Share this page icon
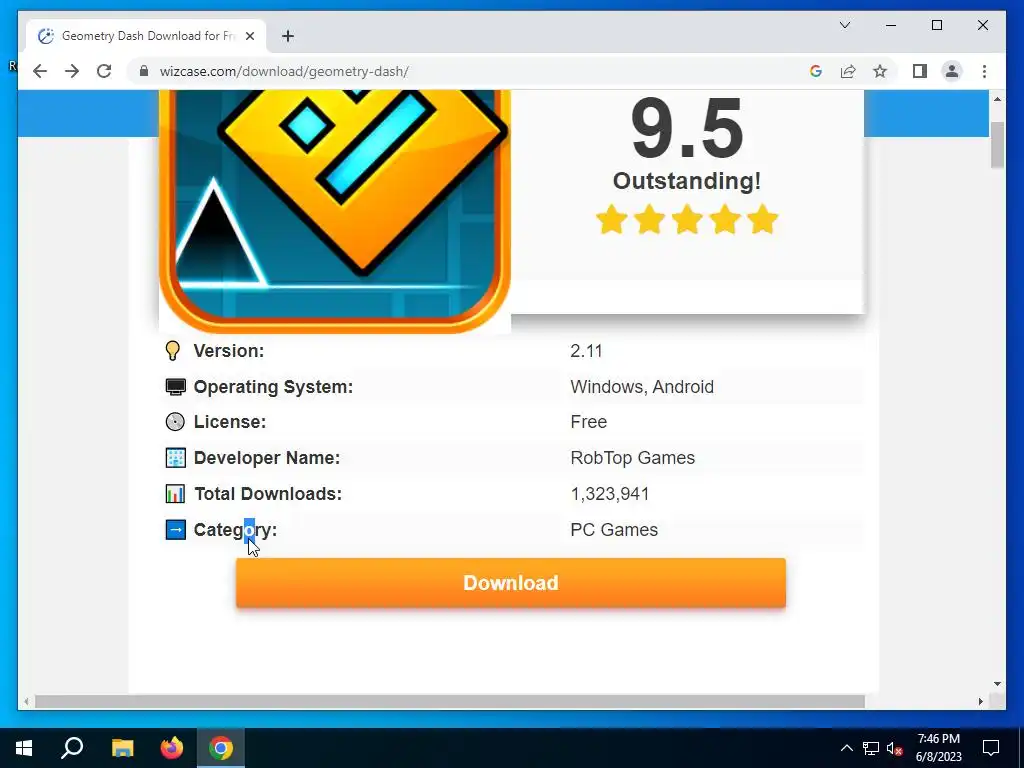 click(x=848, y=71)
